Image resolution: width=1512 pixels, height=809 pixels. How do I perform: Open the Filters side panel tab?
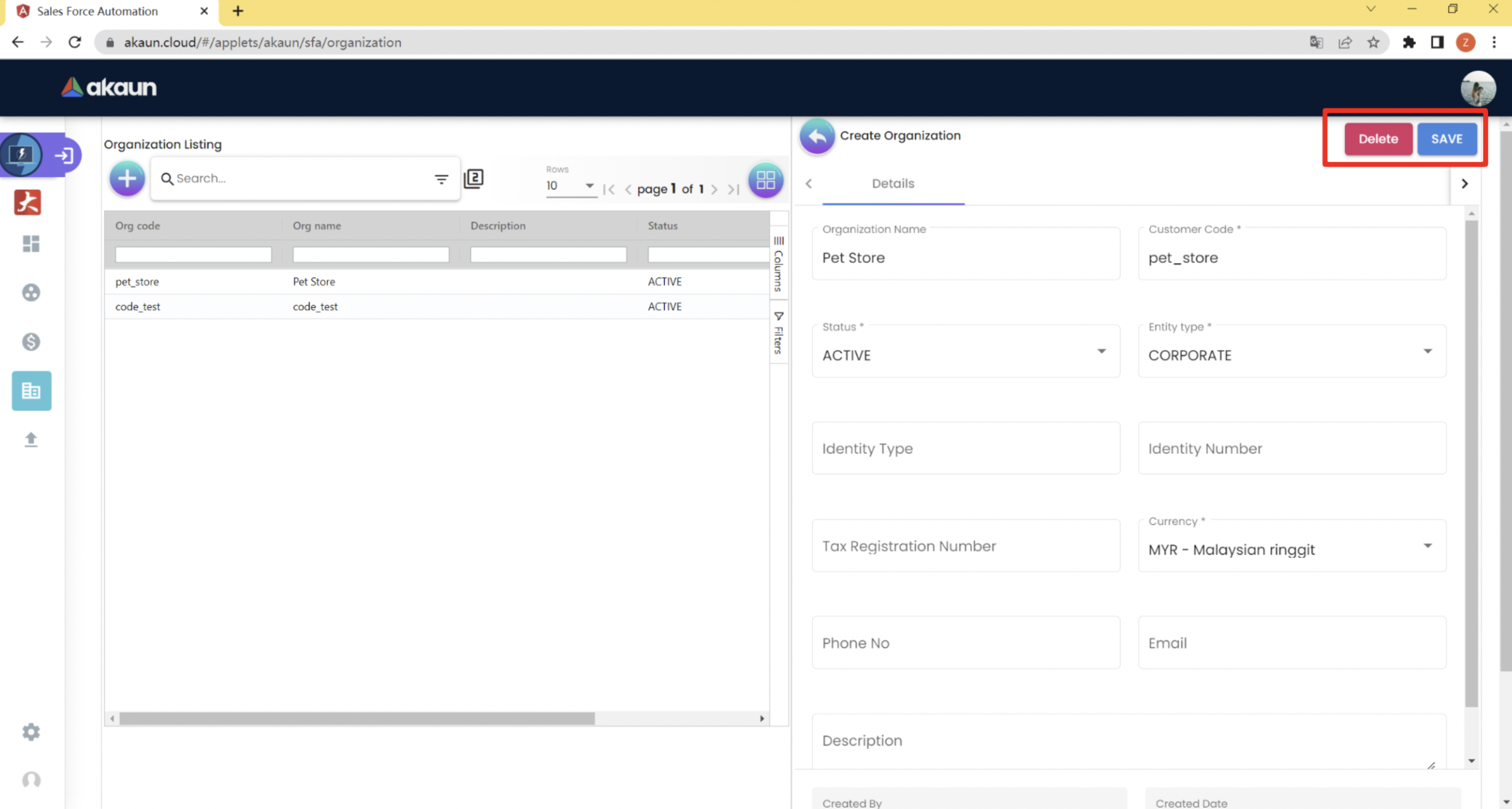(x=779, y=333)
